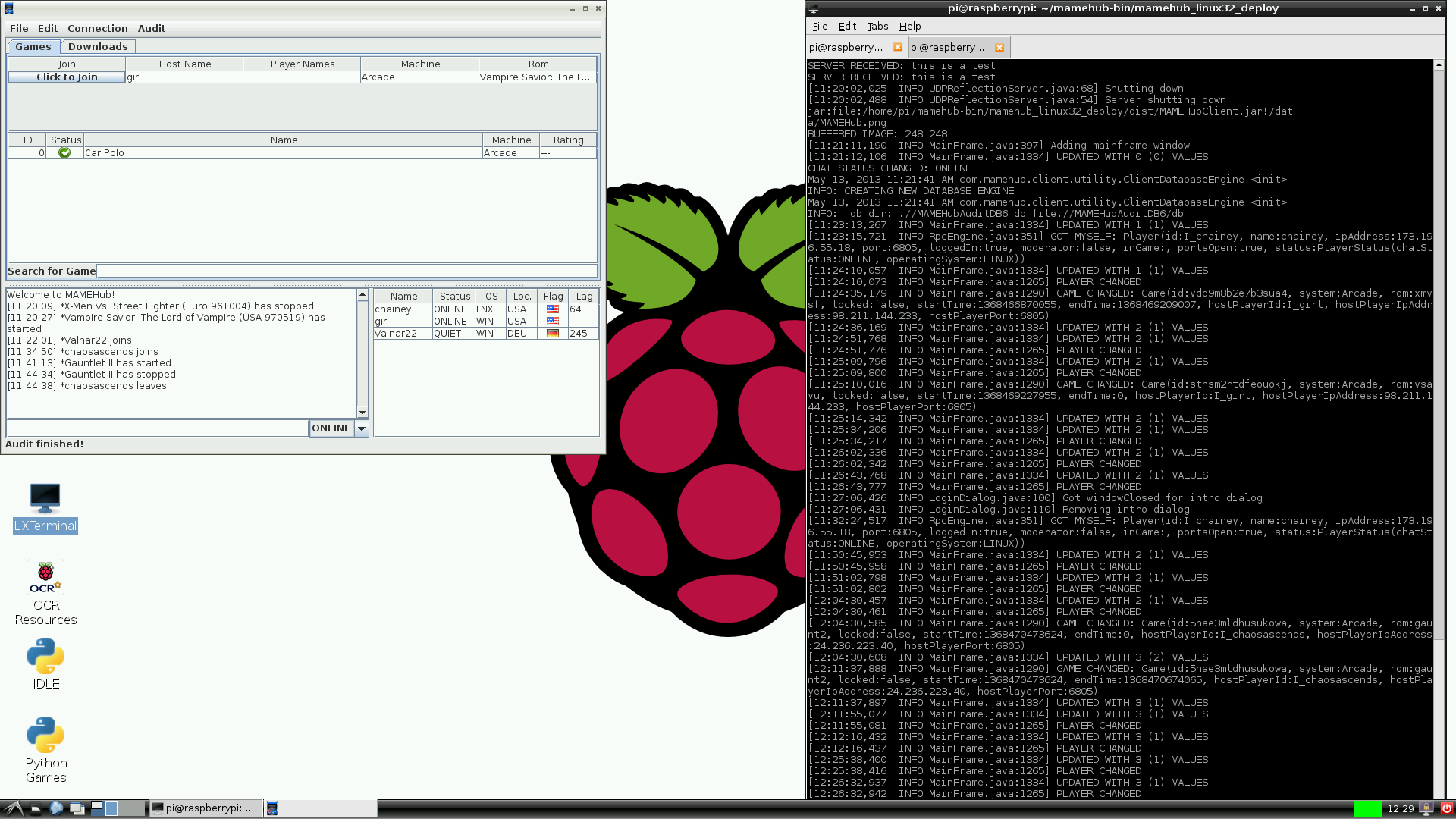
Task: Click the game list ID column header
Action: coord(28,140)
